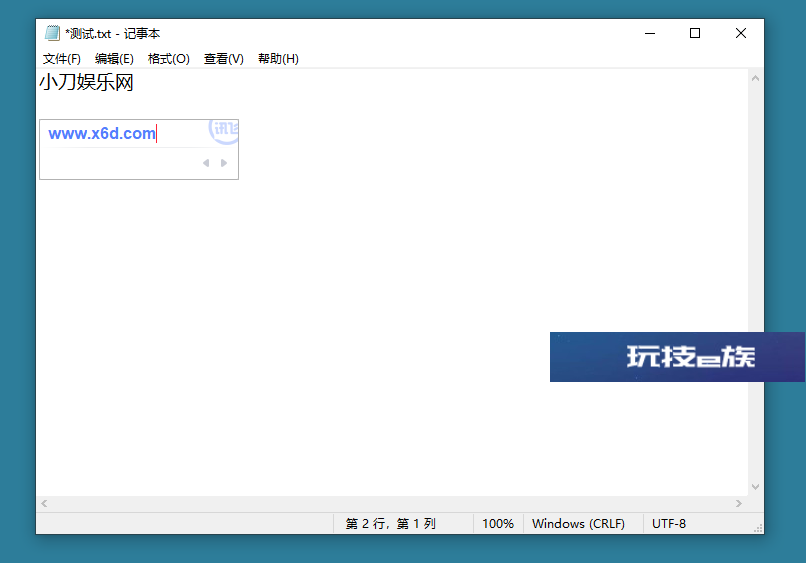
Task: Minimize the Notepad window
Action: (x=650, y=33)
